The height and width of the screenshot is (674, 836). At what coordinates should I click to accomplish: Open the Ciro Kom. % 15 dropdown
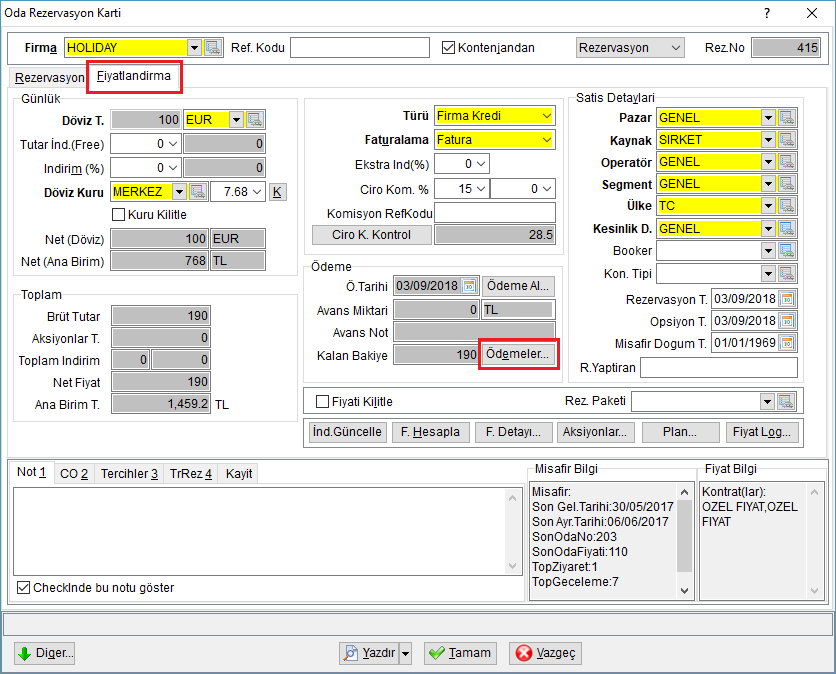tap(481, 189)
